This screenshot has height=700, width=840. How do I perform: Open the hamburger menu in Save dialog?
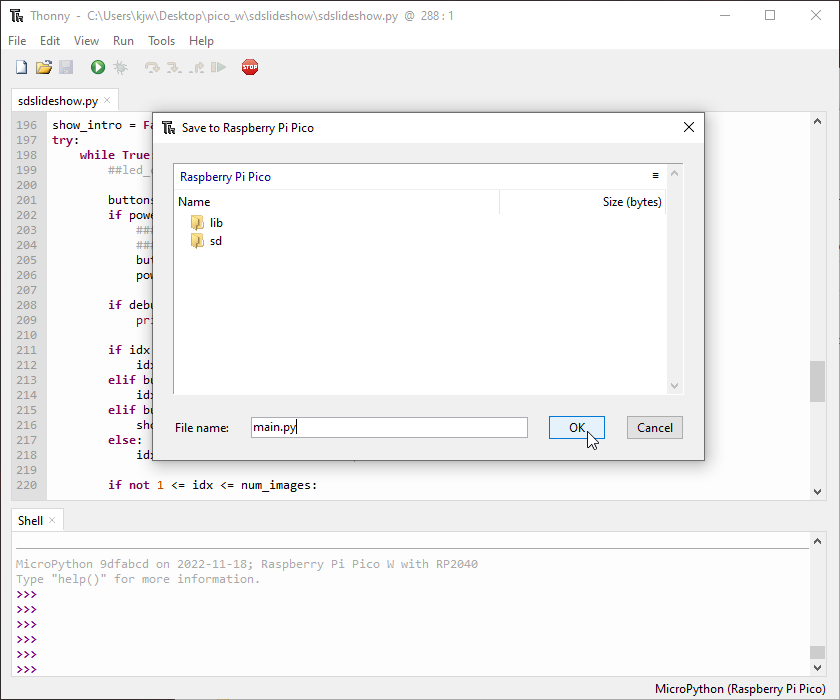655,176
